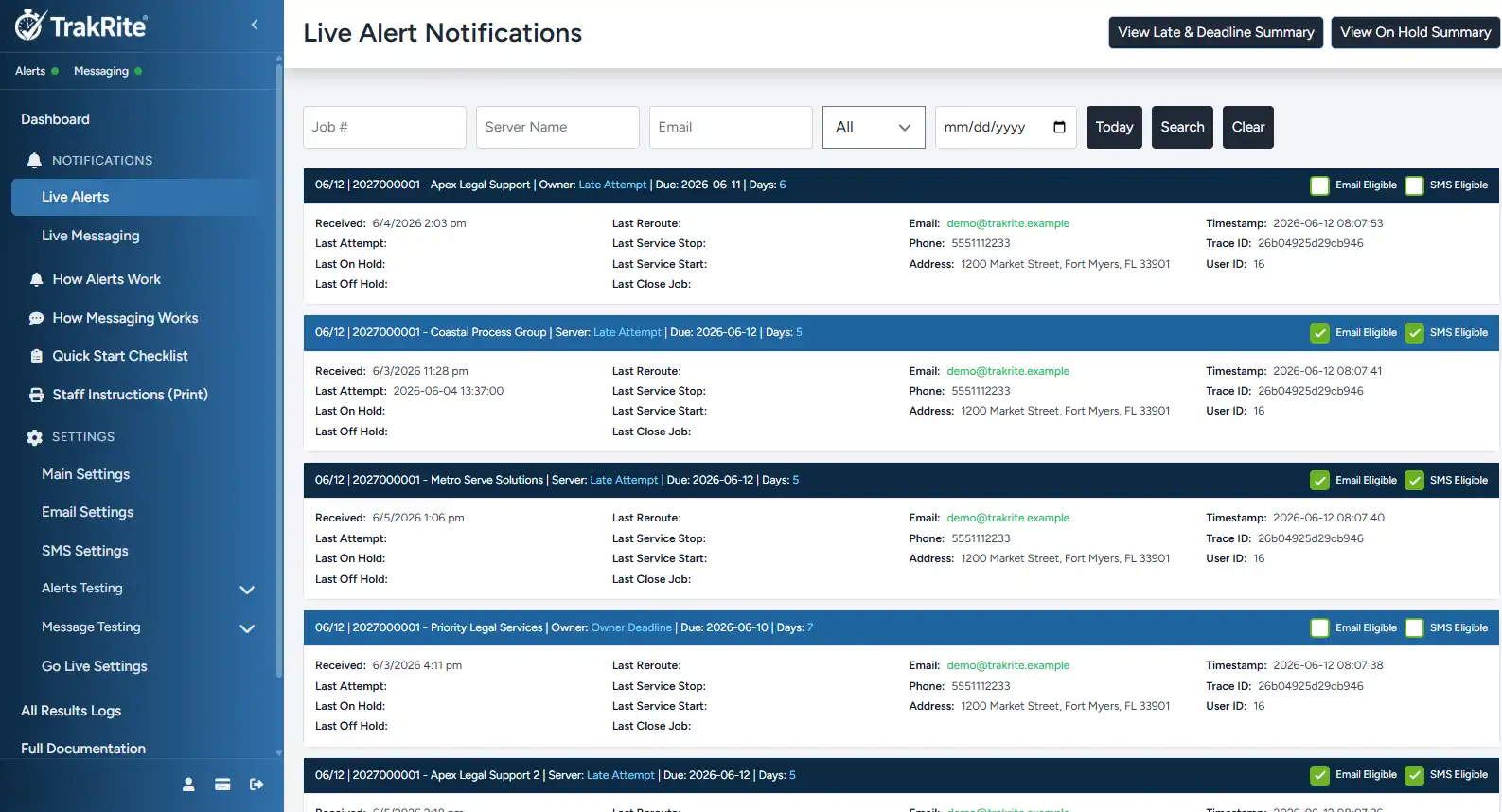Image resolution: width=1502 pixels, height=812 pixels.
Task: Focus the Server Name input field
Action: coord(557,127)
